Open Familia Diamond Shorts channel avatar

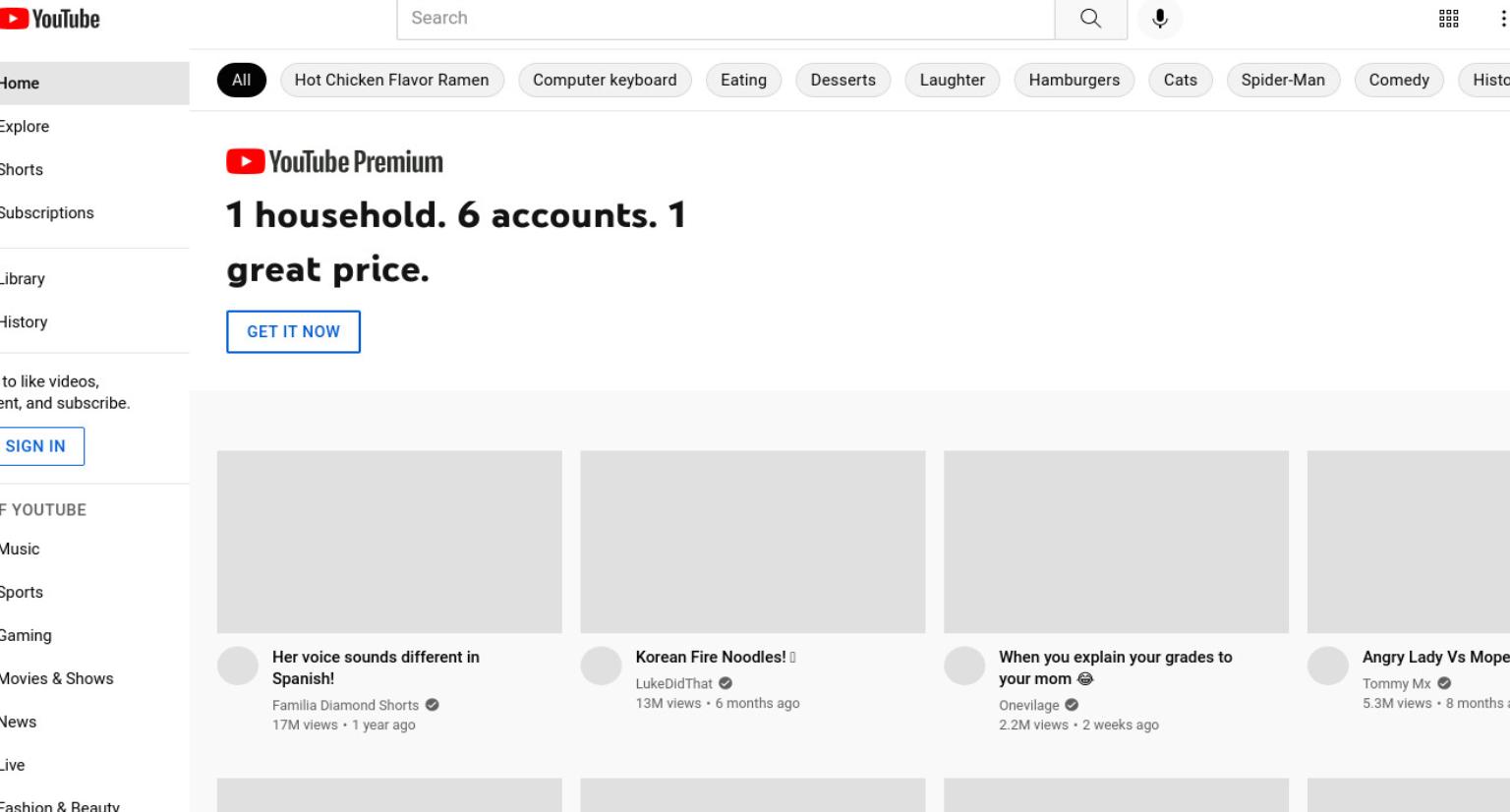tap(237, 666)
